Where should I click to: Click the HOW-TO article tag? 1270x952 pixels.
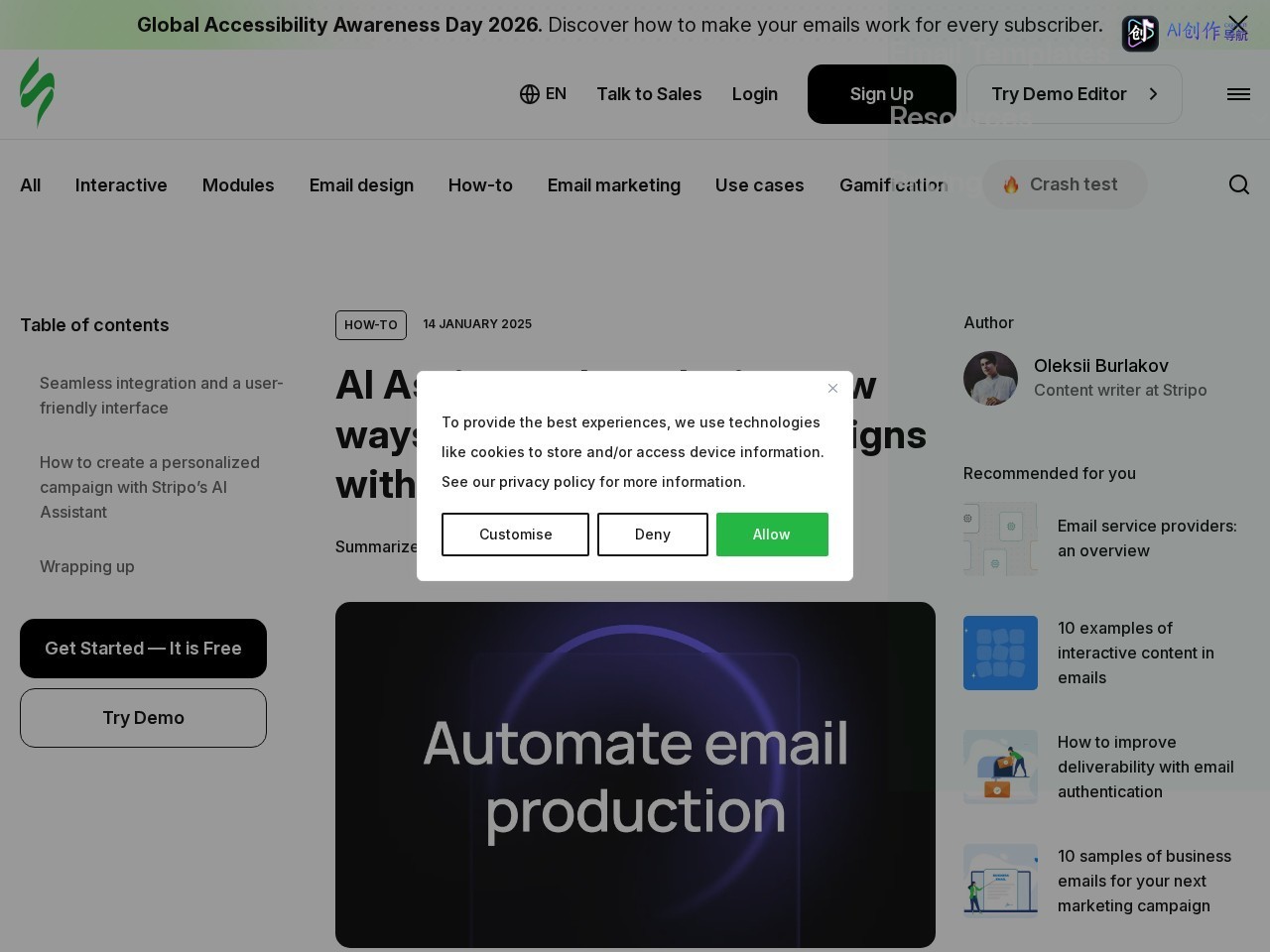(x=371, y=325)
